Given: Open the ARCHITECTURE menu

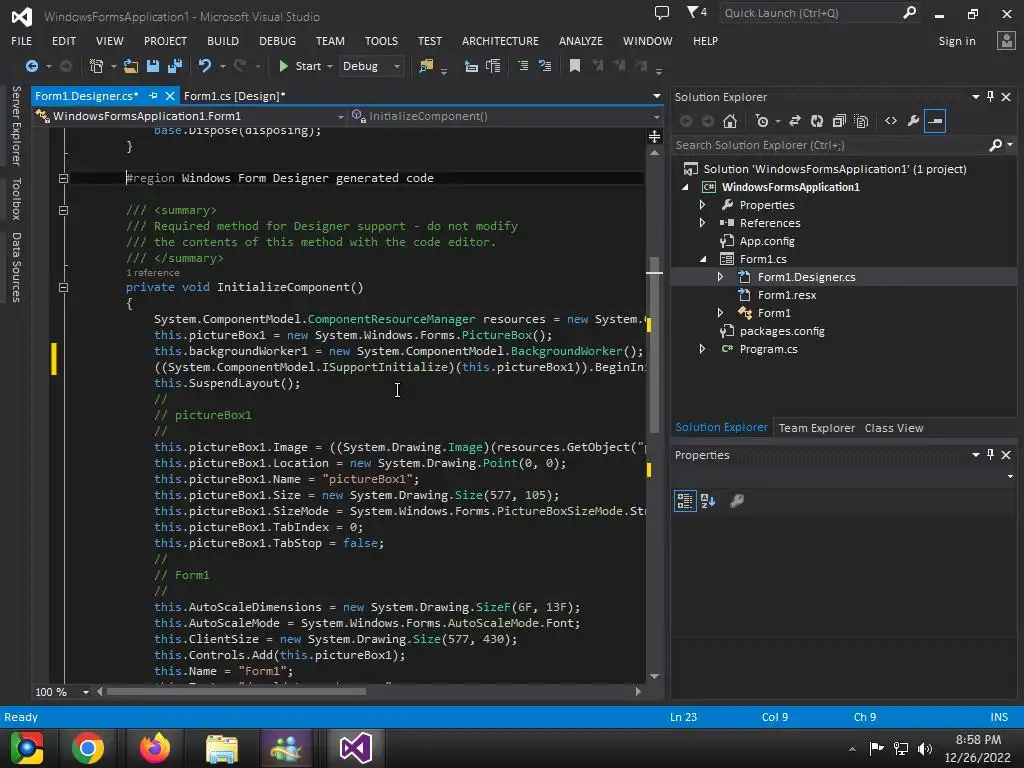Looking at the screenshot, I should point(500,41).
